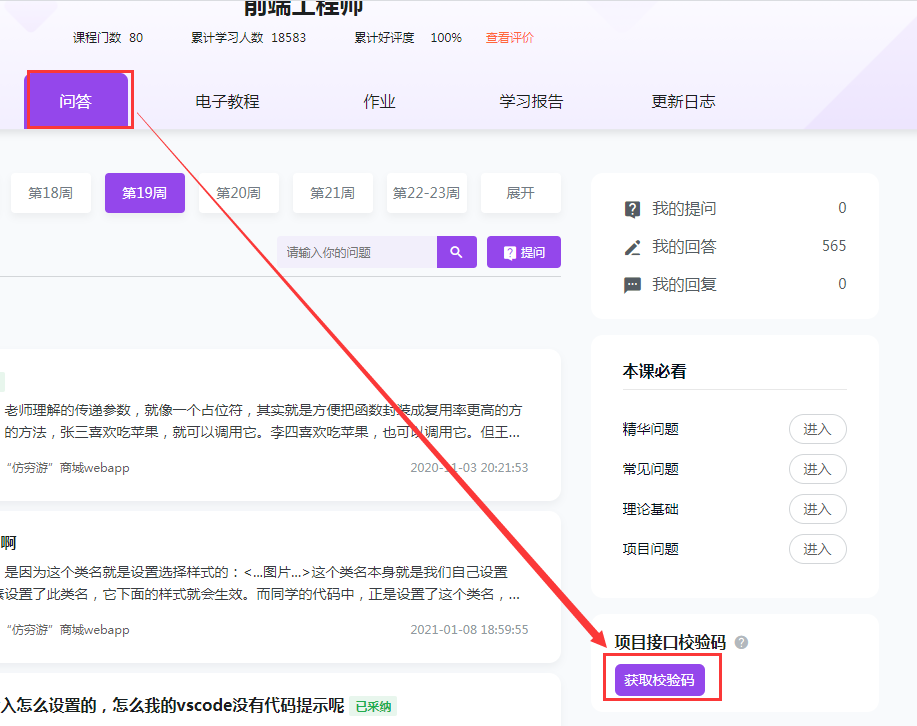The image size is (917, 726).
Task: Open the 作业 tab
Action: (380, 101)
